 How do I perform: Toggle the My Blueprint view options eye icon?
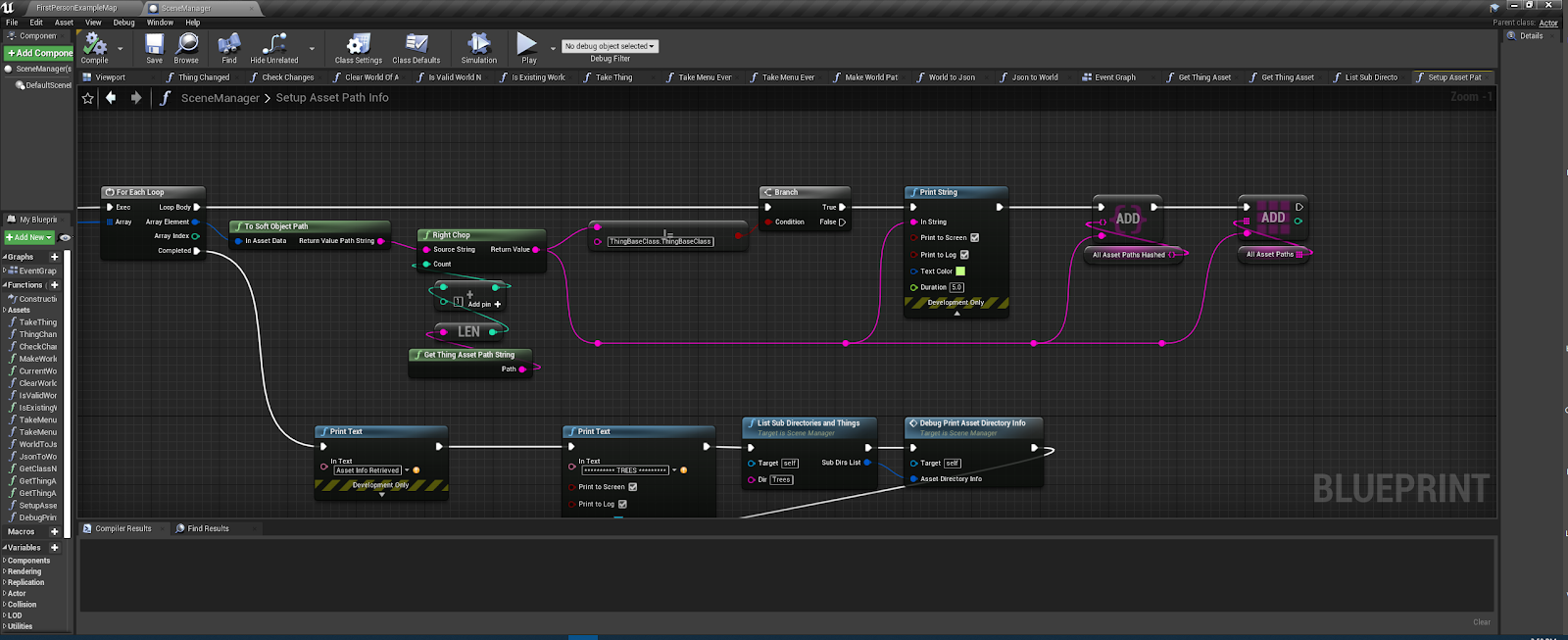(65, 237)
